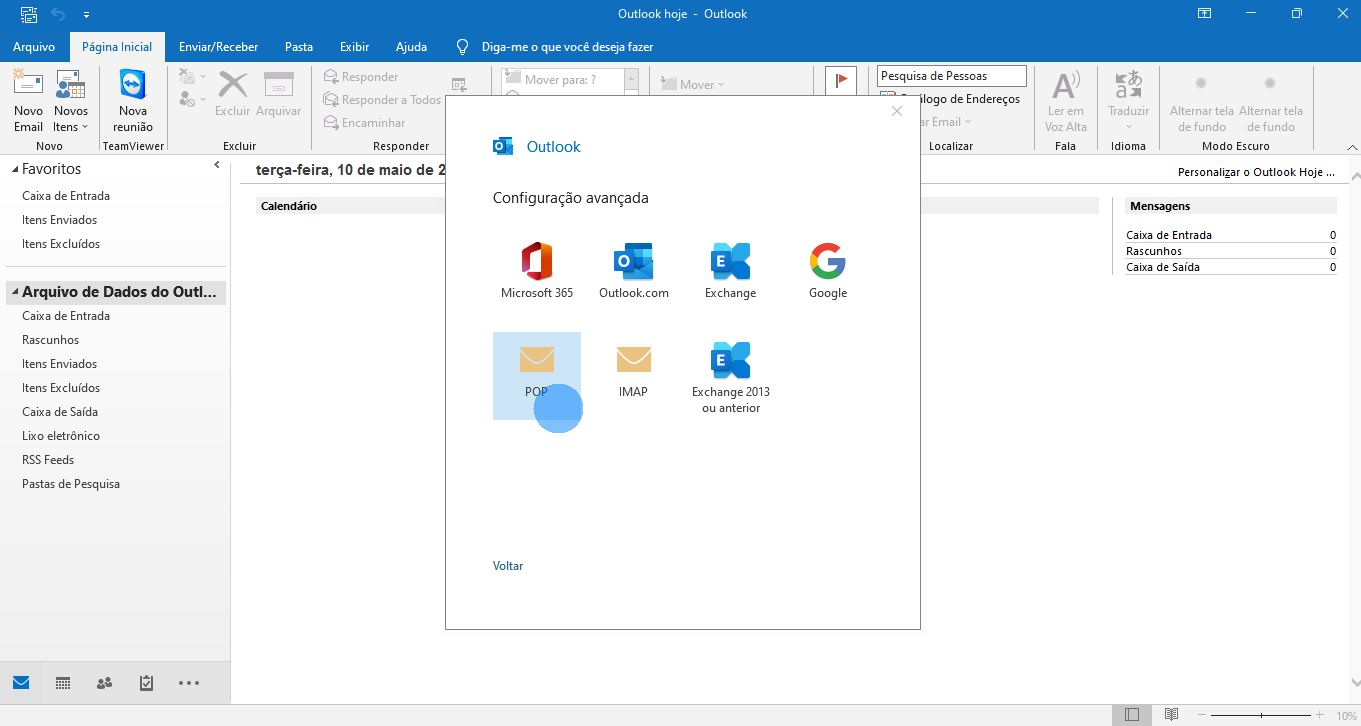
Task: Open the Traduzir dropdown
Action: point(1128,101)
